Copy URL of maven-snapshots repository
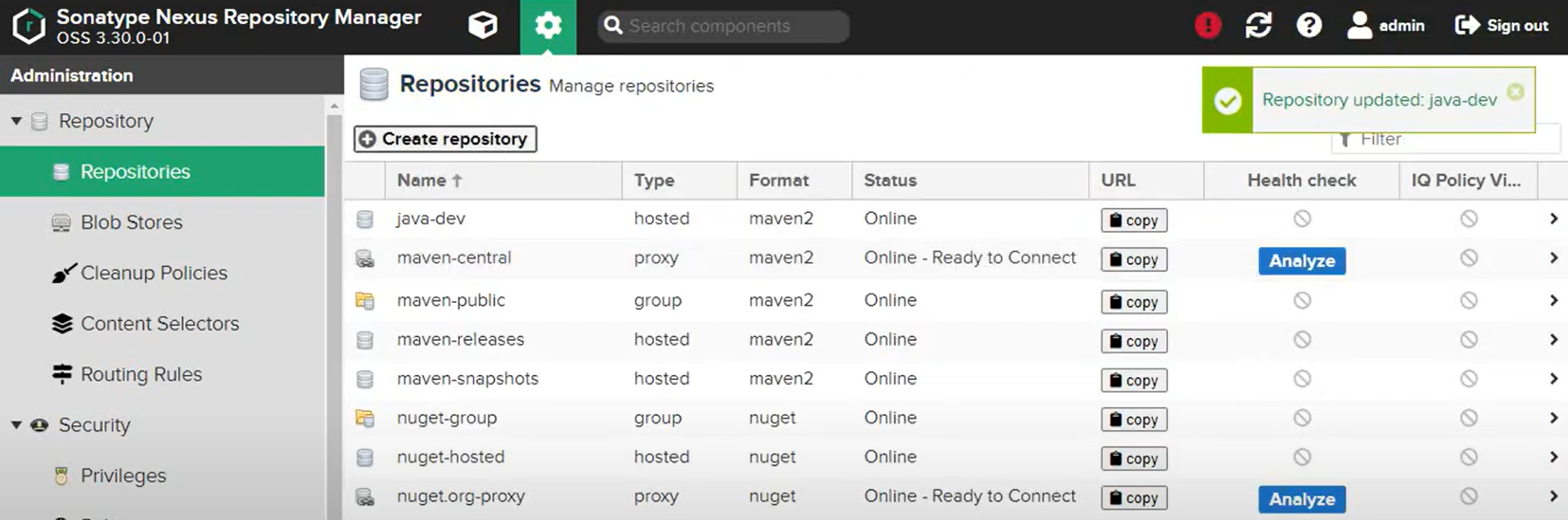The image size is (1568, 520). pos(1133,381)
